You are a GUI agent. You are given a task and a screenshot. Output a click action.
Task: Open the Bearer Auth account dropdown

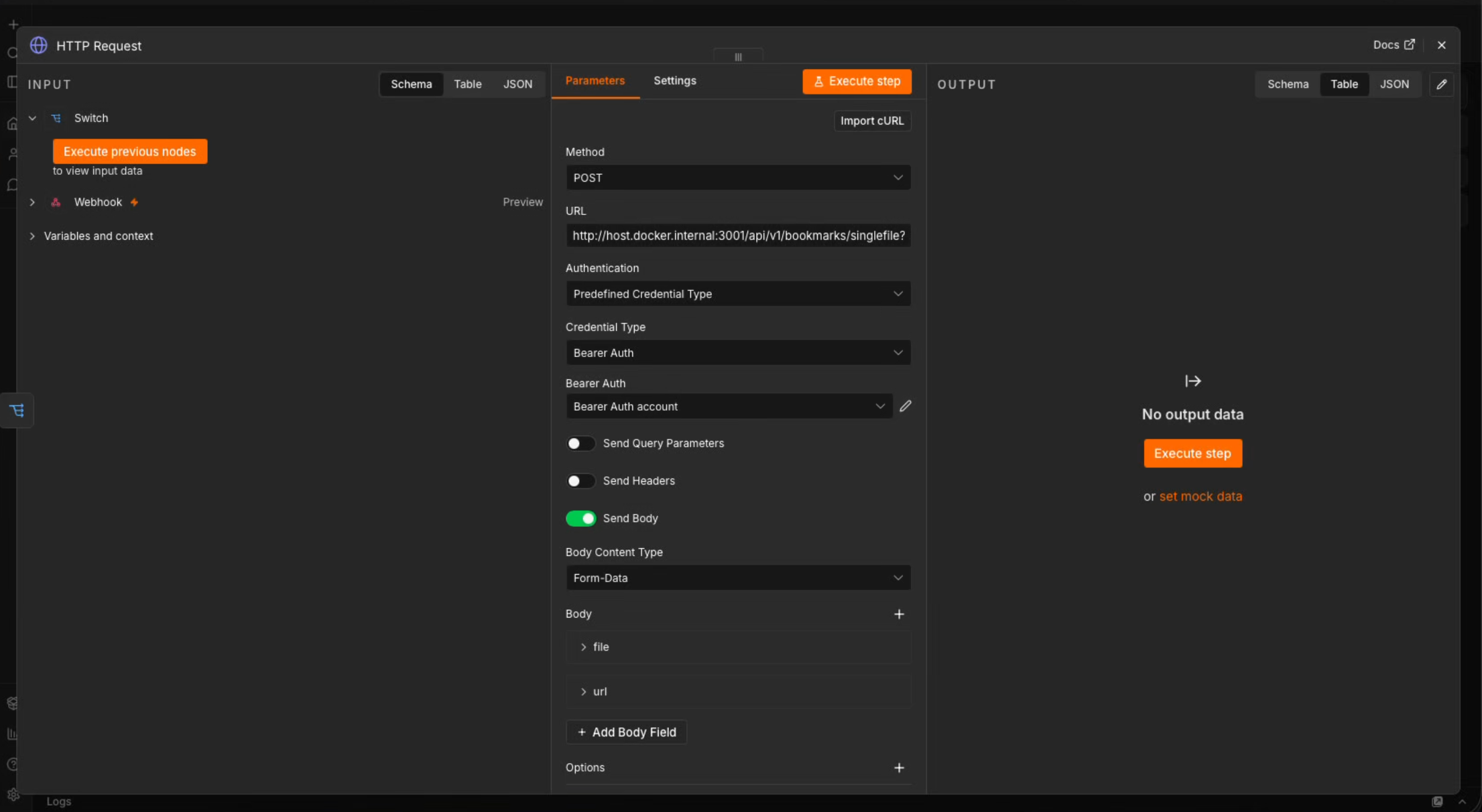coord(729,407)
